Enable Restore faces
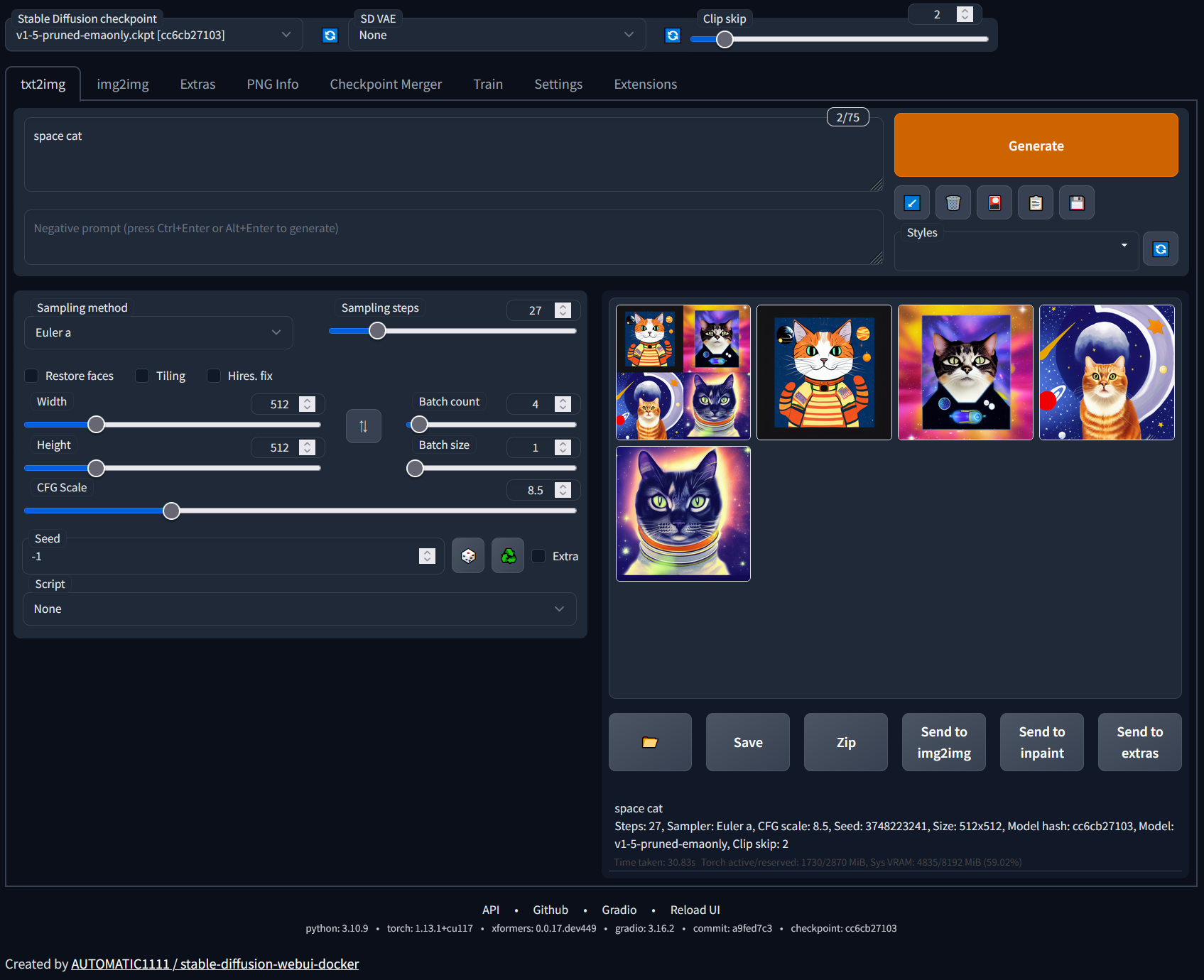Image resolution: width=1204 pixels, height=980 pixels. [x=31, y=376]
